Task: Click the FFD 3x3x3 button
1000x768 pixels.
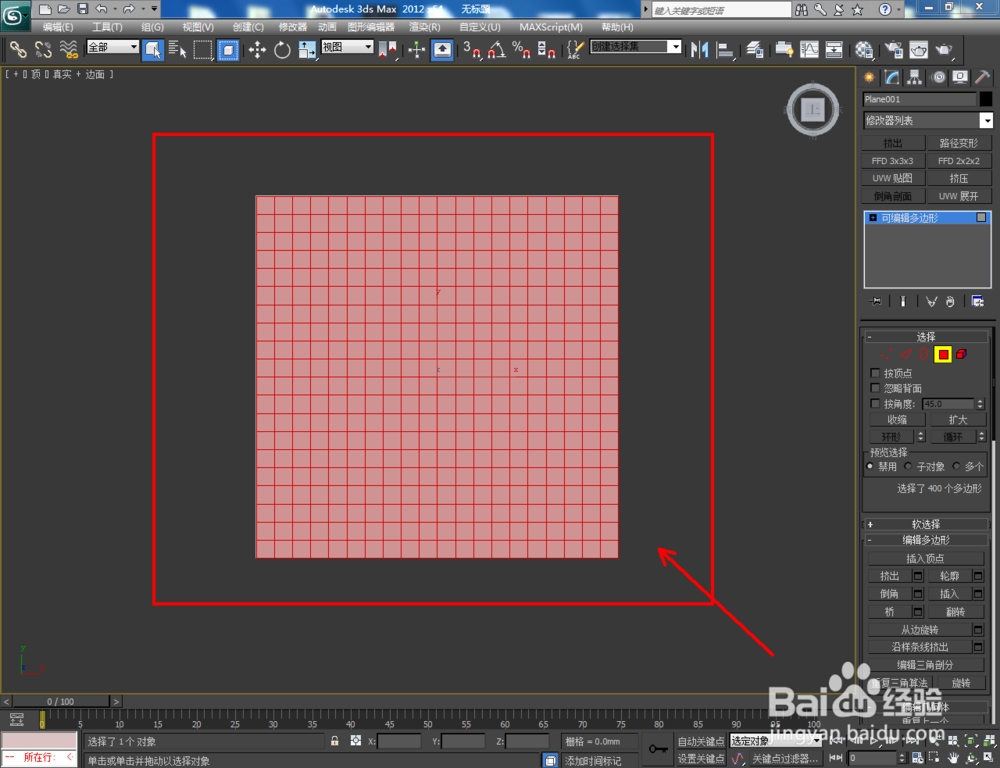Action: 893,161
